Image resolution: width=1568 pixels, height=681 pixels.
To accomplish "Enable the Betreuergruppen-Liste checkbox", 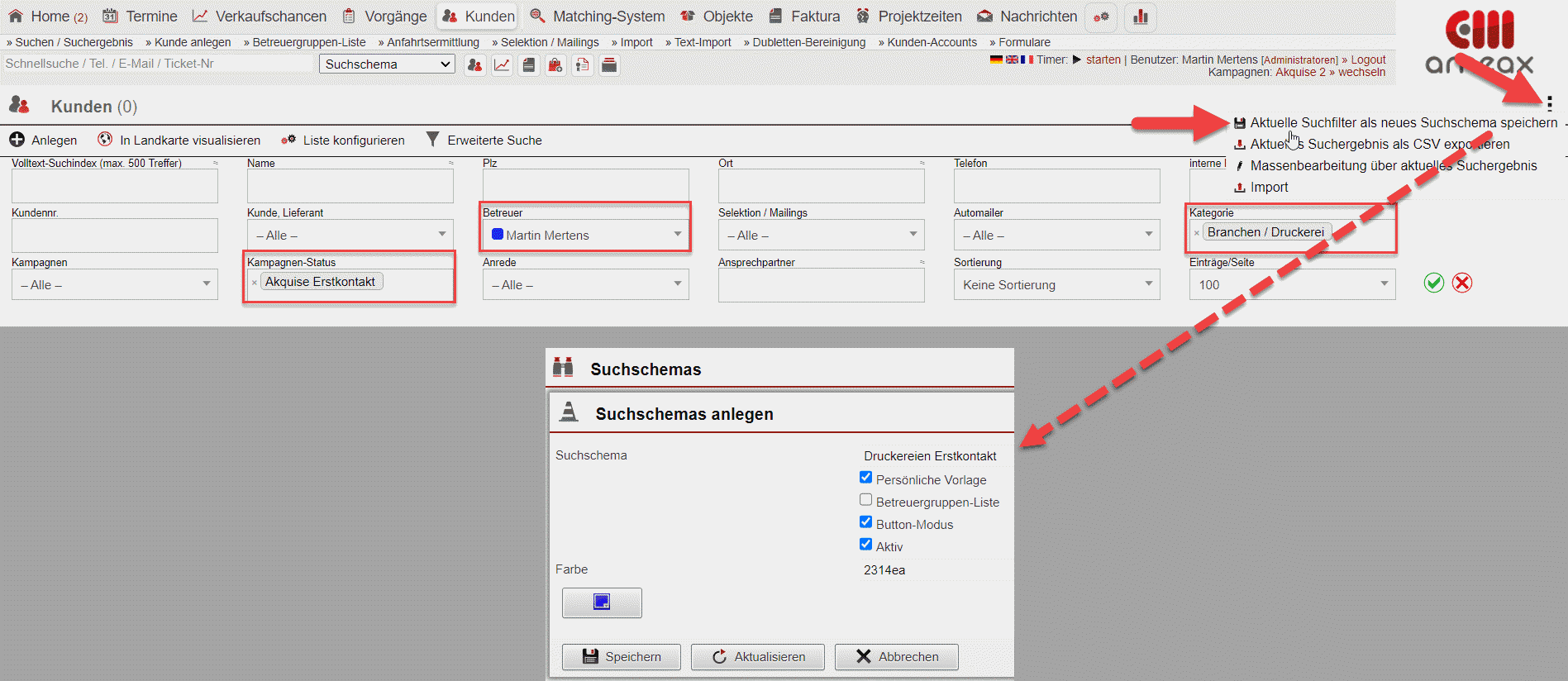I will click(x=865, y=500).
